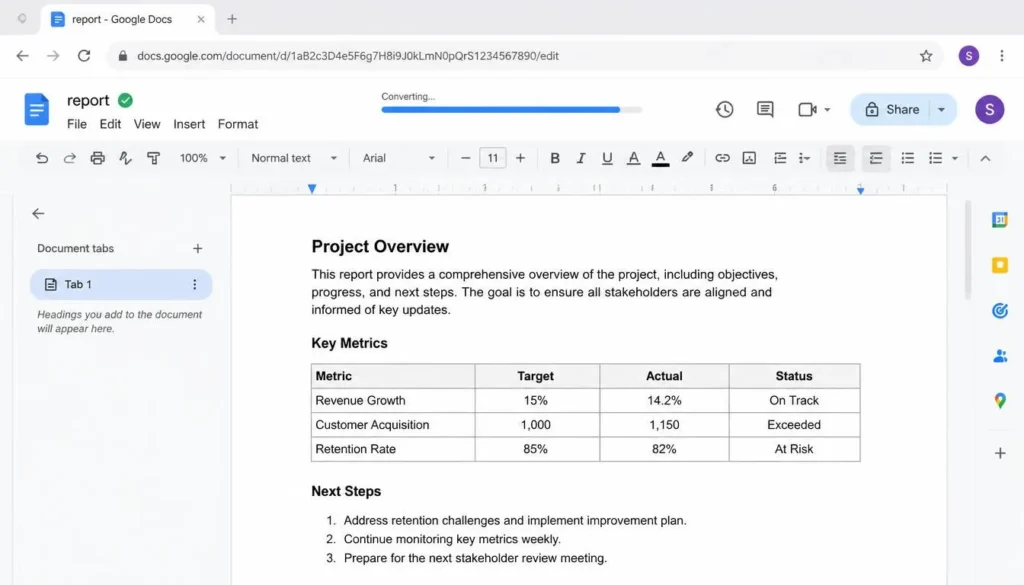The image size is (1024, 585).
Task: Select the Paint format tool
Action: click(x=153, y=158)
